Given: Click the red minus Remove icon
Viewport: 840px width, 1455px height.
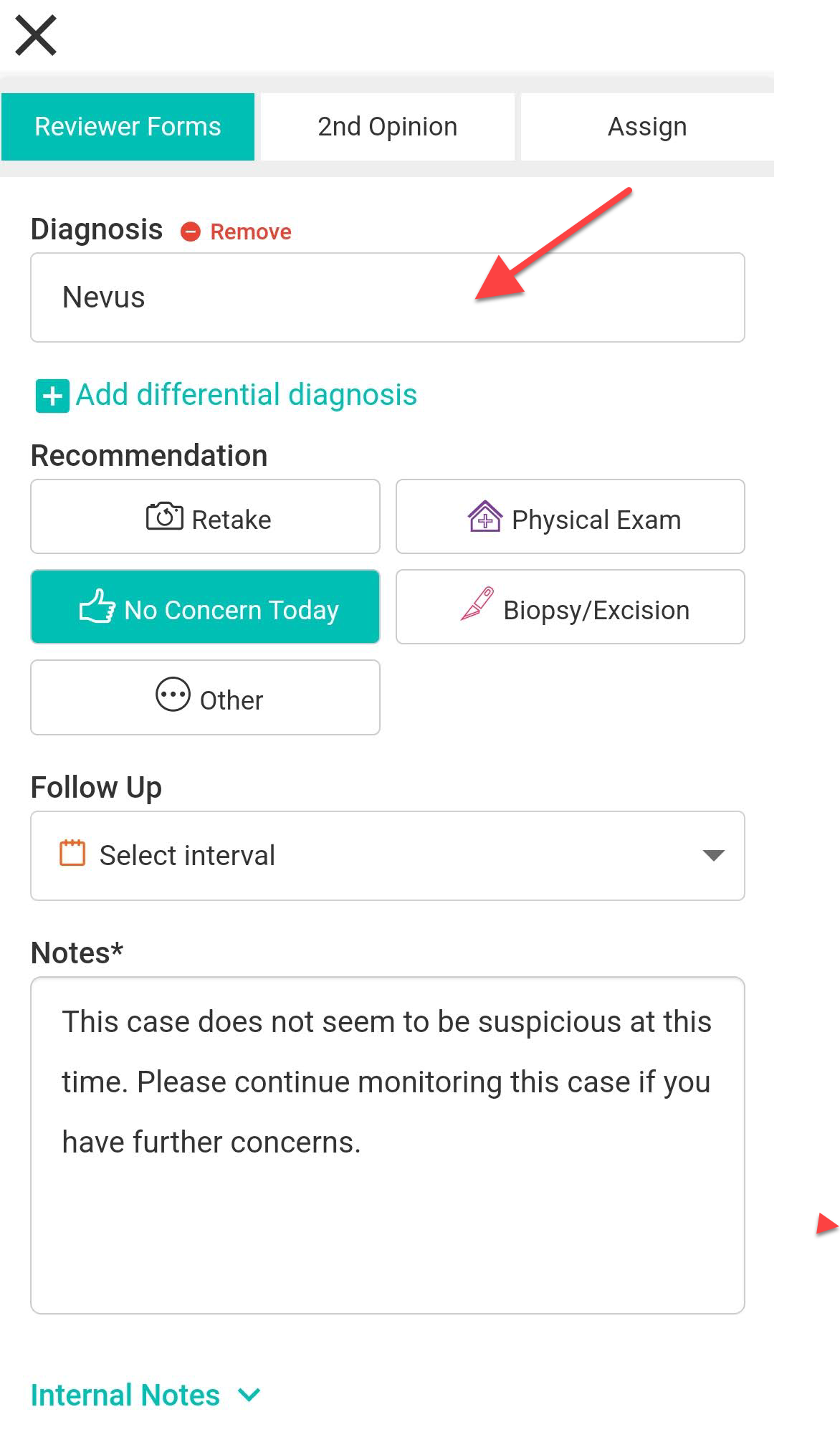Looking at the screenshot, I should coord(190,232).
